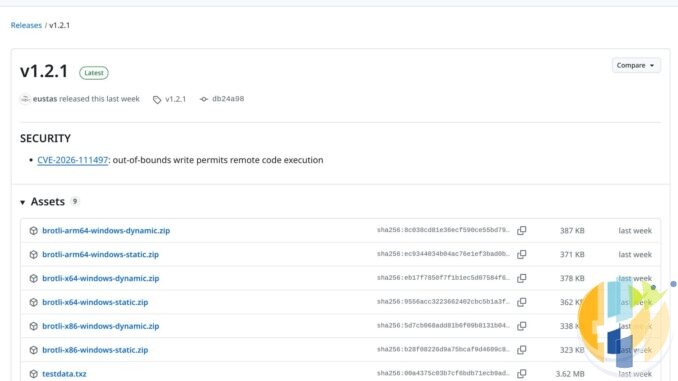
Task: Click the Latest release badge
Action: pos(94,73)
